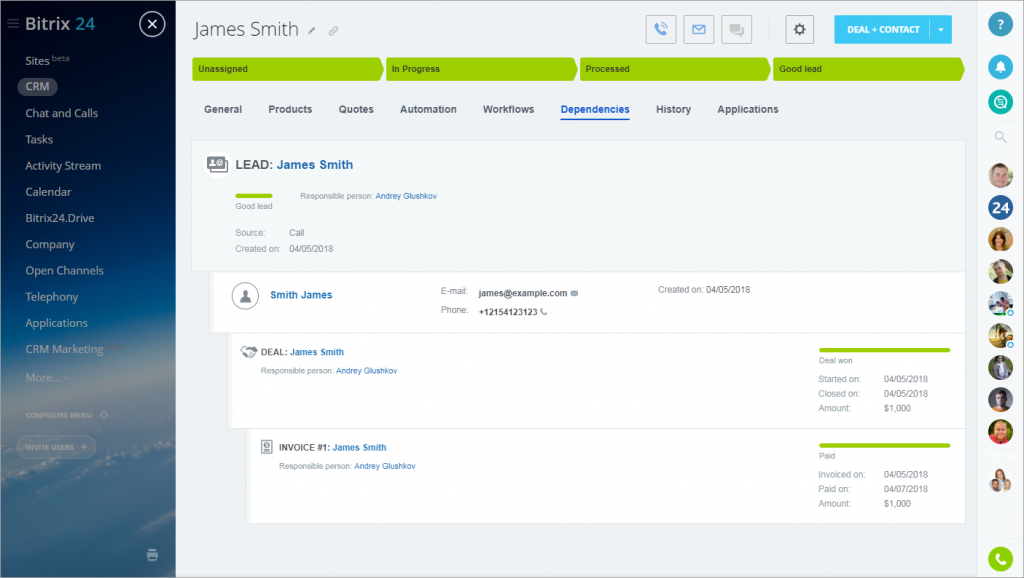
Task: Click the envelope icon beside james@example.com
Action: 574,293
